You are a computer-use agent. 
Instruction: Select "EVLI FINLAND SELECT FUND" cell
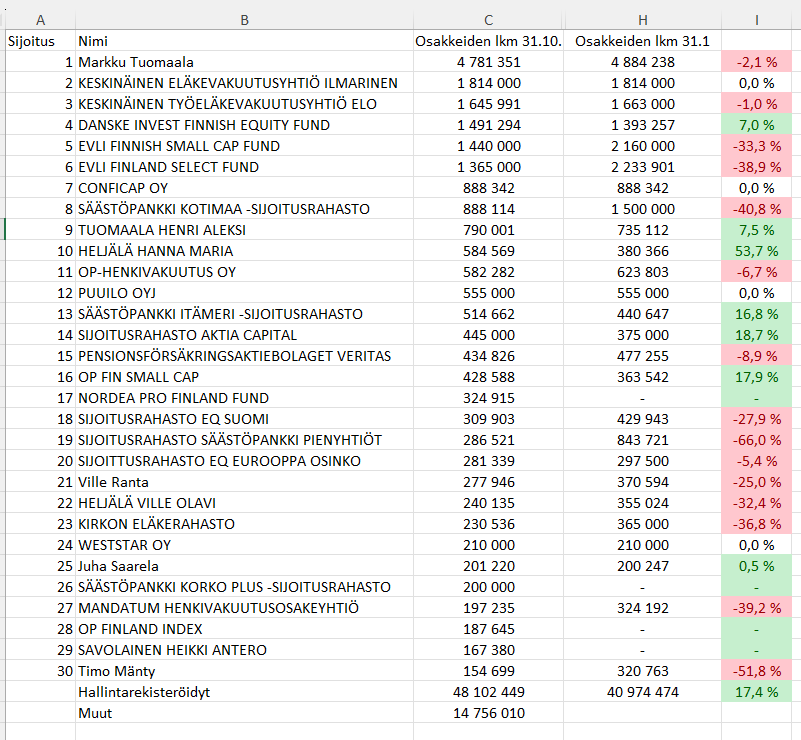tap(244, 166)
